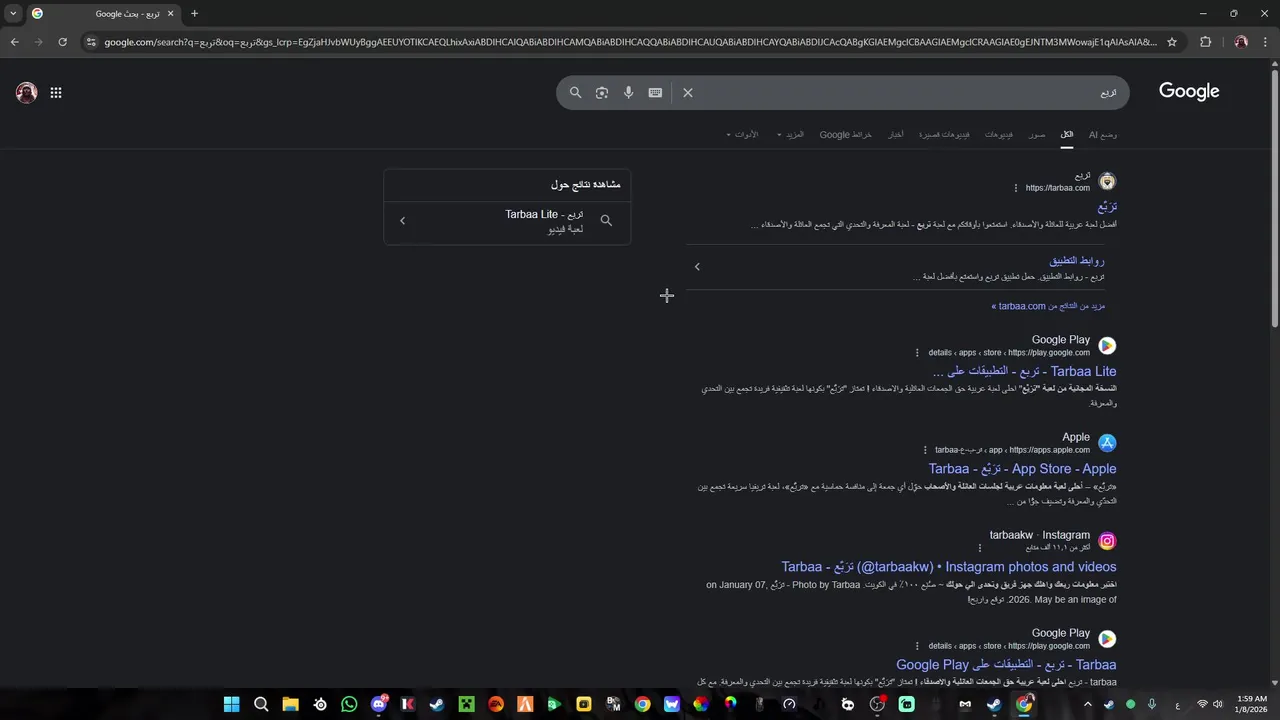
Task: View site information icon in address bar
Action: [91, 42]
